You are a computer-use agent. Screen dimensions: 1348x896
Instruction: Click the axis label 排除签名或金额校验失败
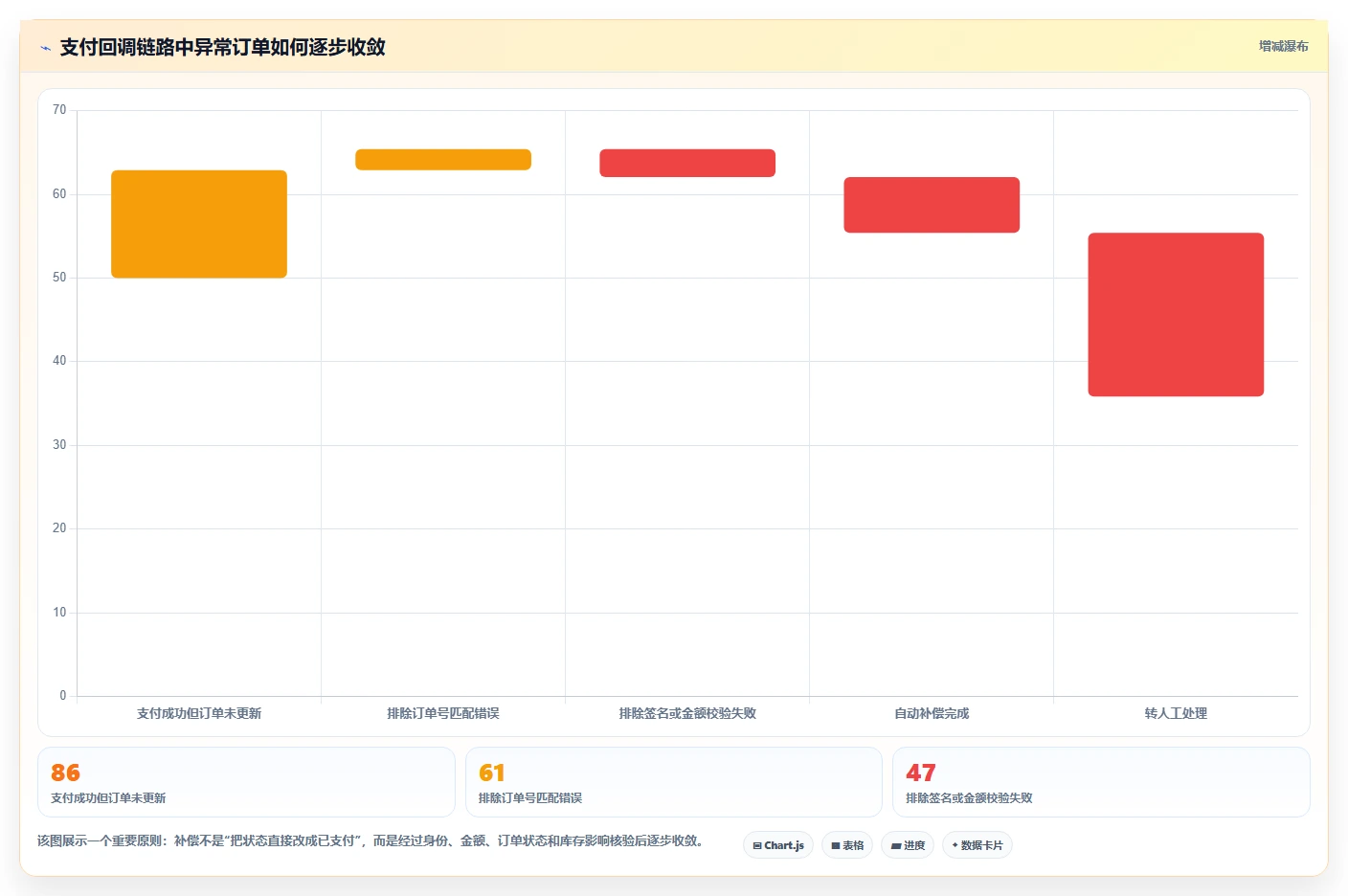coord(687,713)
